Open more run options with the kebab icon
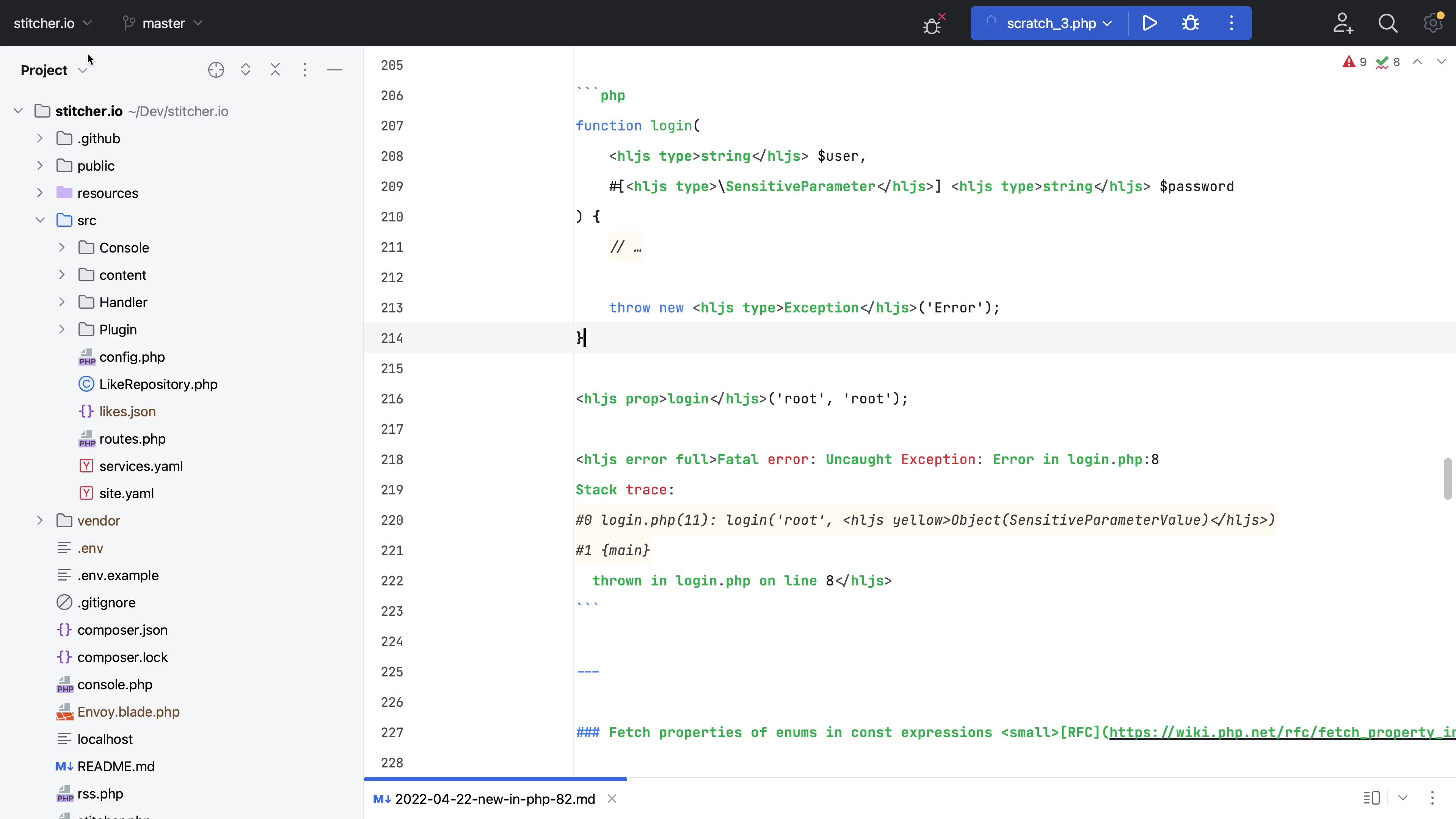The width and height of the screenshot is (1456, 819). pos(1231,23)
